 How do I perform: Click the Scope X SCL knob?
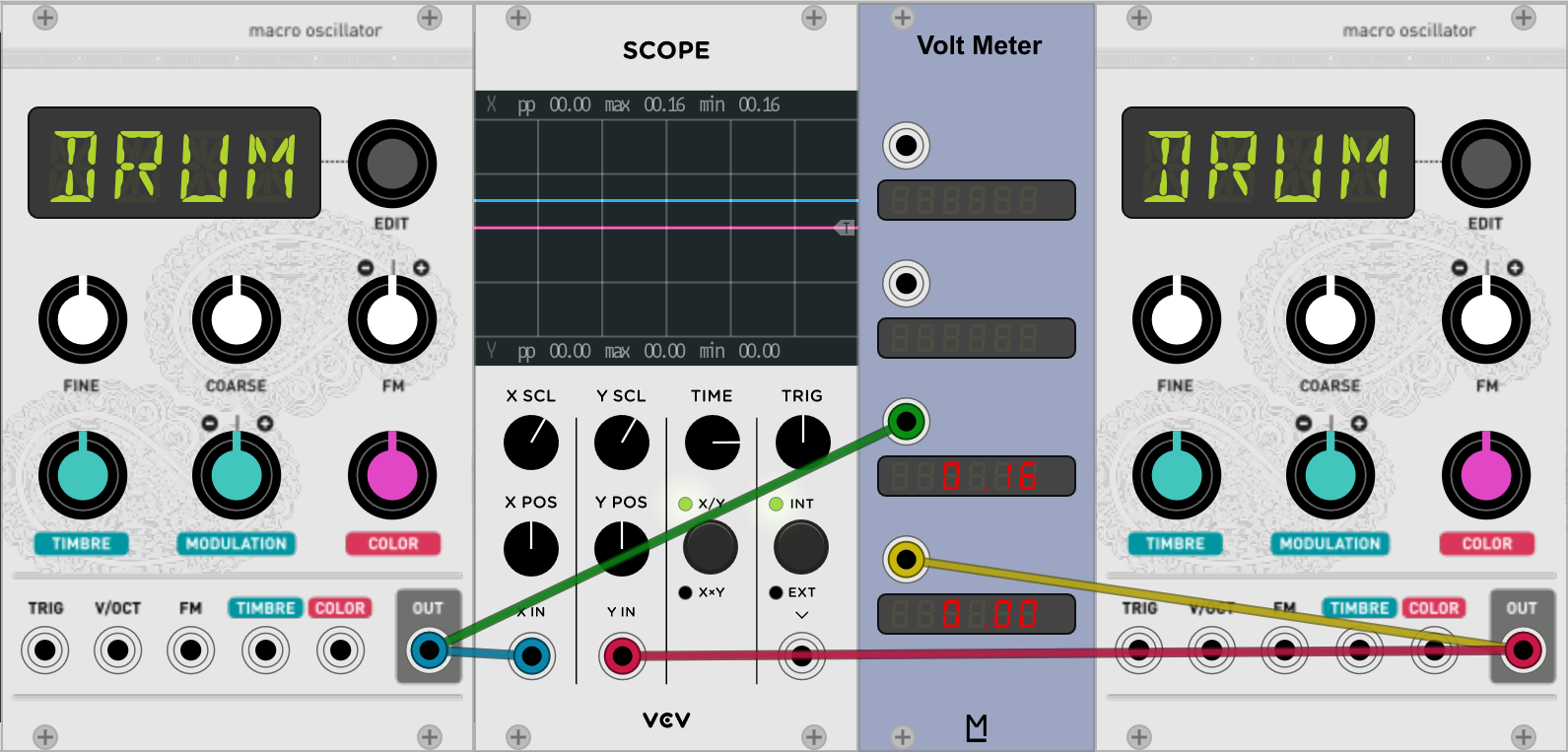coord(531,443)
